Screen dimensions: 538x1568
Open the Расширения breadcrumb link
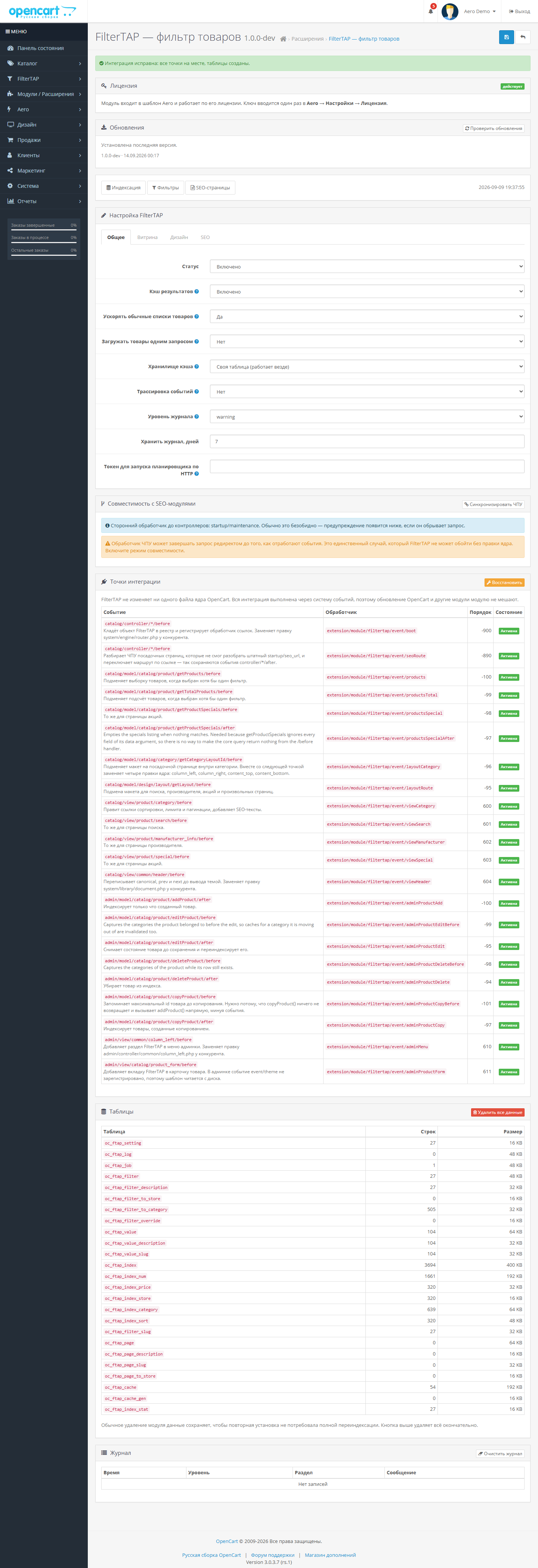(x=308, y=39)
